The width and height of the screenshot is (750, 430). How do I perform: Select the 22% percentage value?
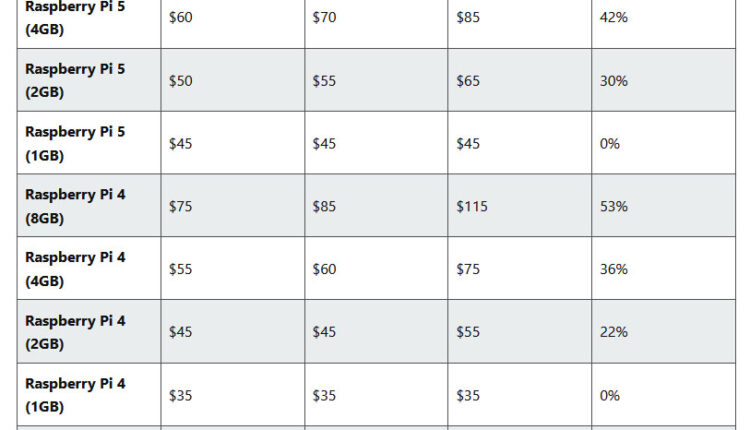coord(614,332)
